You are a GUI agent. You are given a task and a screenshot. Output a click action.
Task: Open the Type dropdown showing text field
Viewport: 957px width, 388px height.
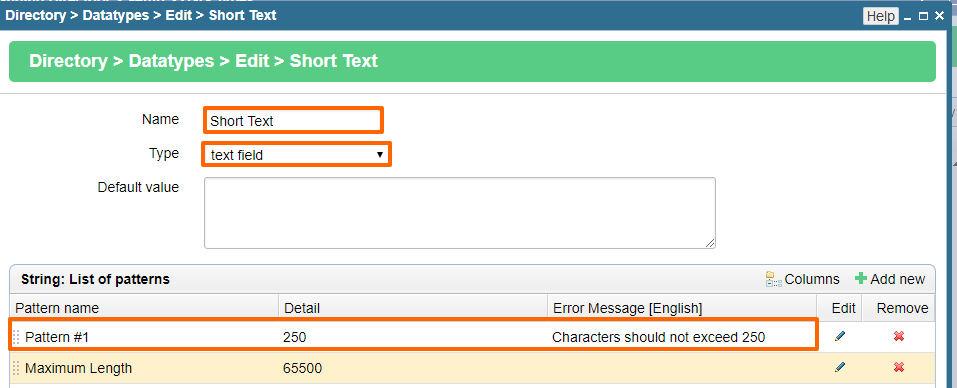pos(296,155)
